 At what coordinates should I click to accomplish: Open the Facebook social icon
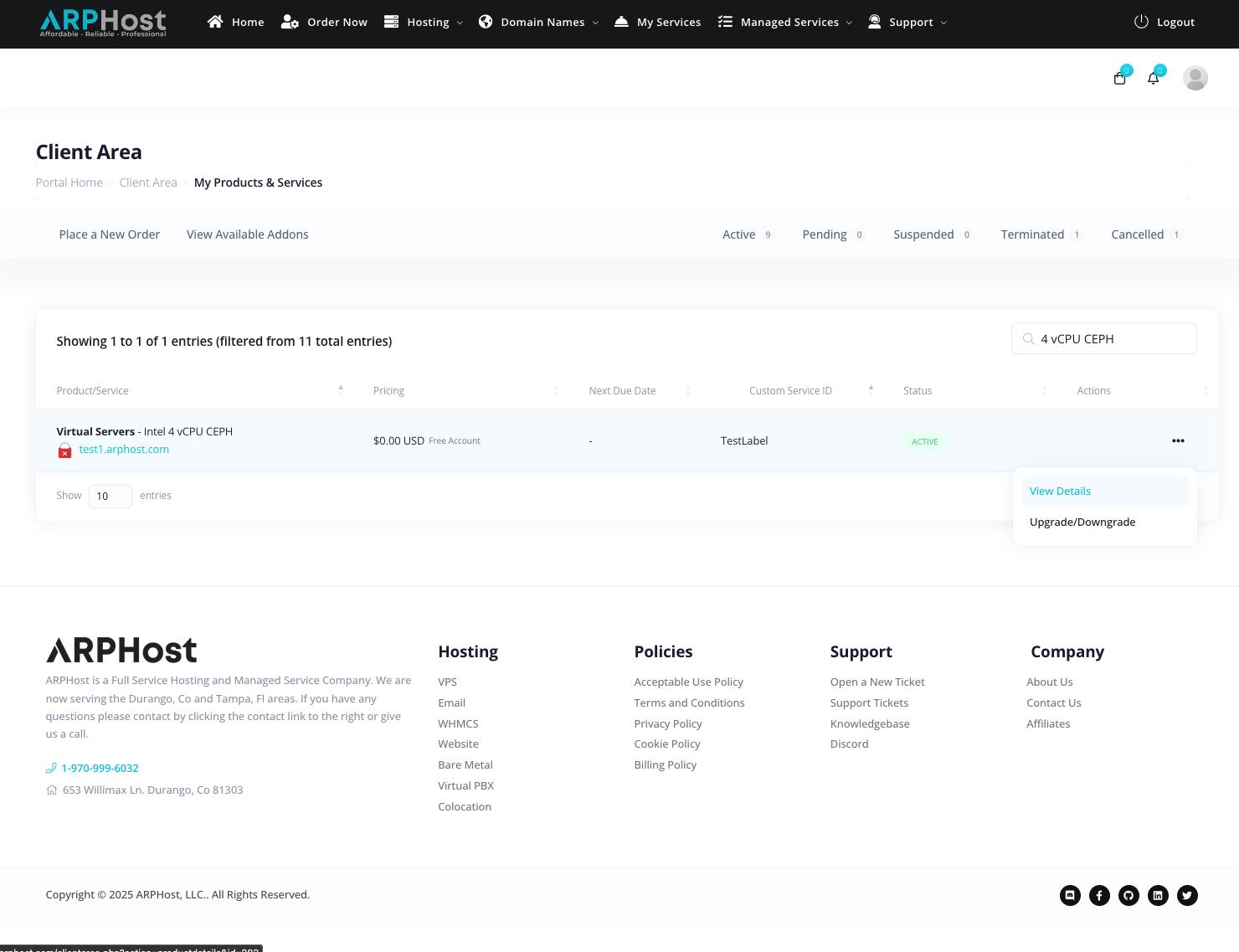point(1099,895)
